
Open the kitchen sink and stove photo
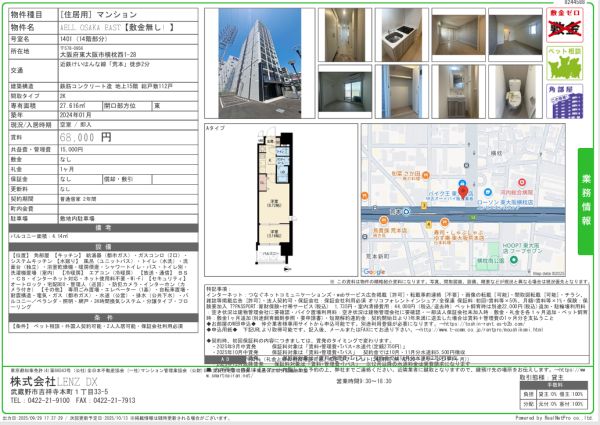pos(402,35)
